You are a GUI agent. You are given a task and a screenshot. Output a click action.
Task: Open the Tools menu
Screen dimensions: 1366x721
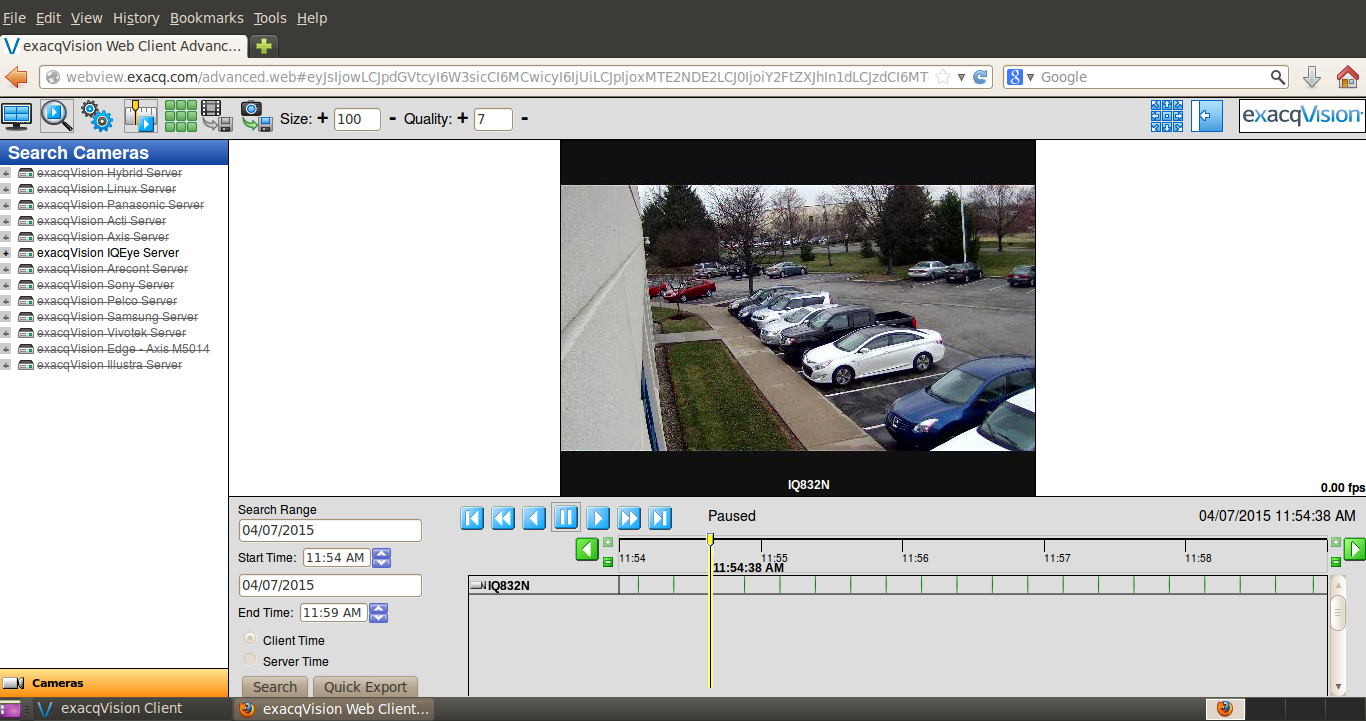[x=270, y=18]
